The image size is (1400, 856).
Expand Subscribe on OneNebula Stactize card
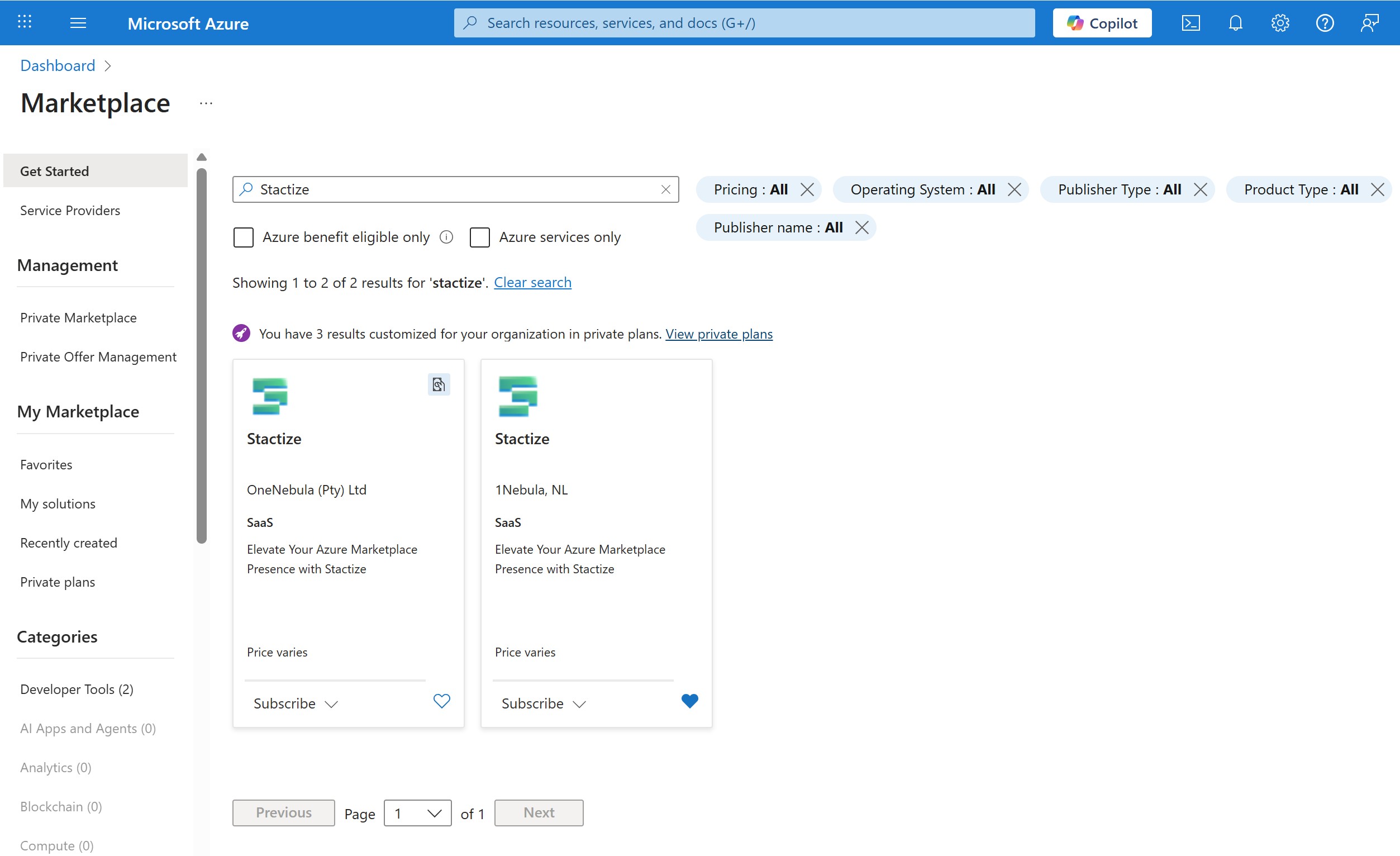[296, 703]
